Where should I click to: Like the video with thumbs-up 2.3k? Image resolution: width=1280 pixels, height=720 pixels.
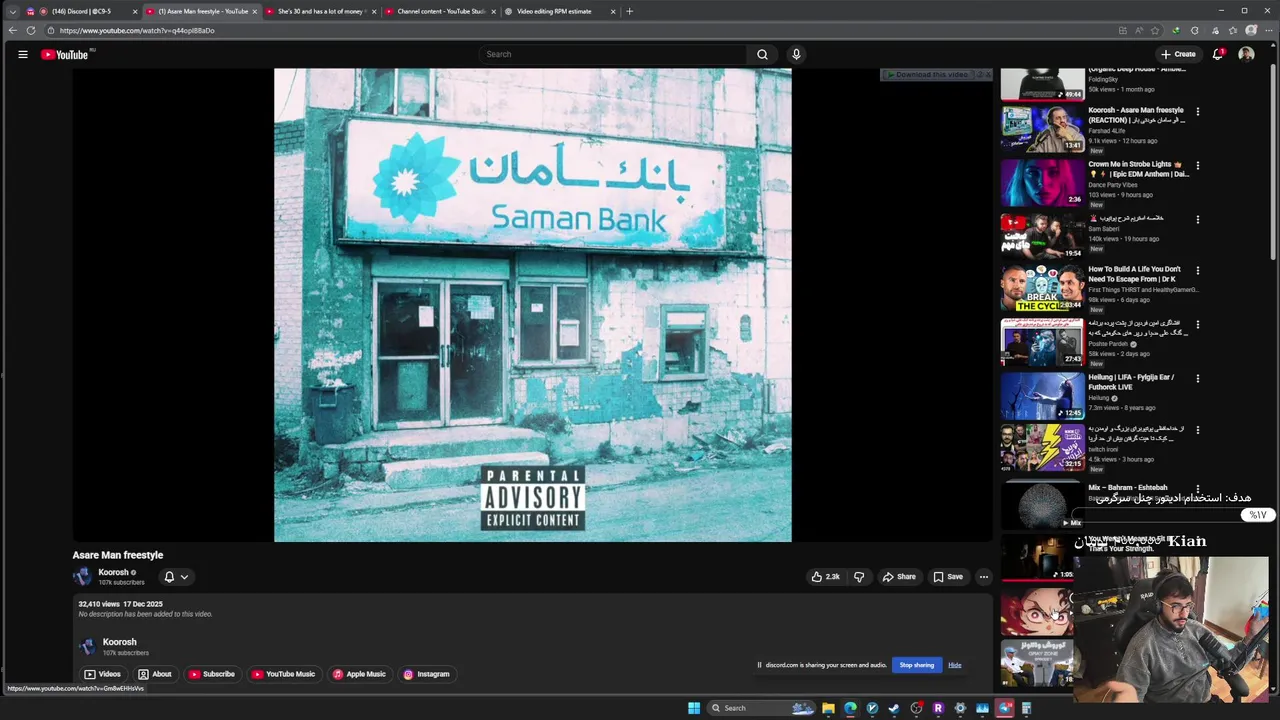826,576
